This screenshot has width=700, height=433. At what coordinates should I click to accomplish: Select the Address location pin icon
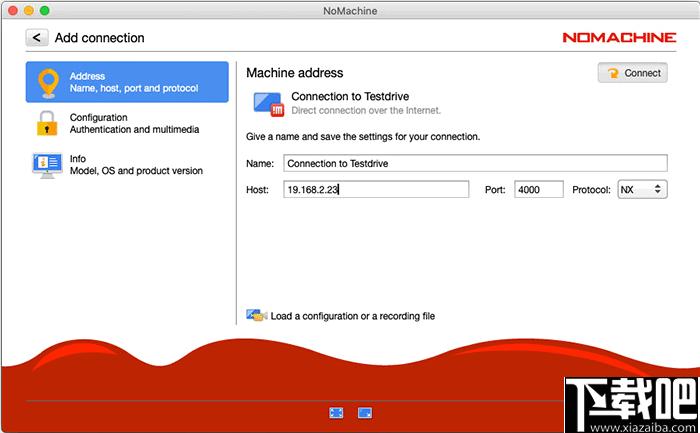(48, 83)
